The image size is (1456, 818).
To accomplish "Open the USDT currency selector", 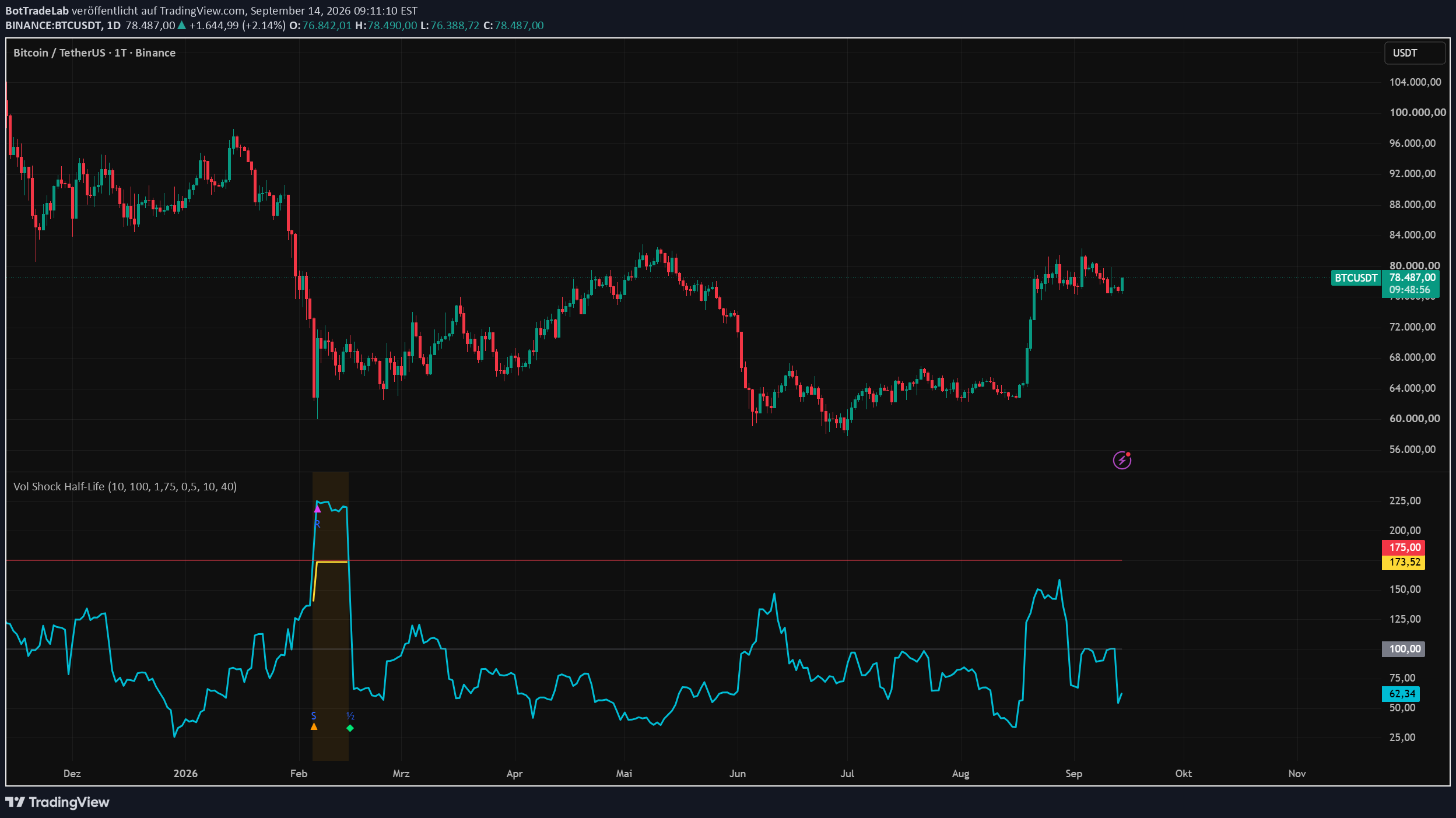I will (1415, 53).
